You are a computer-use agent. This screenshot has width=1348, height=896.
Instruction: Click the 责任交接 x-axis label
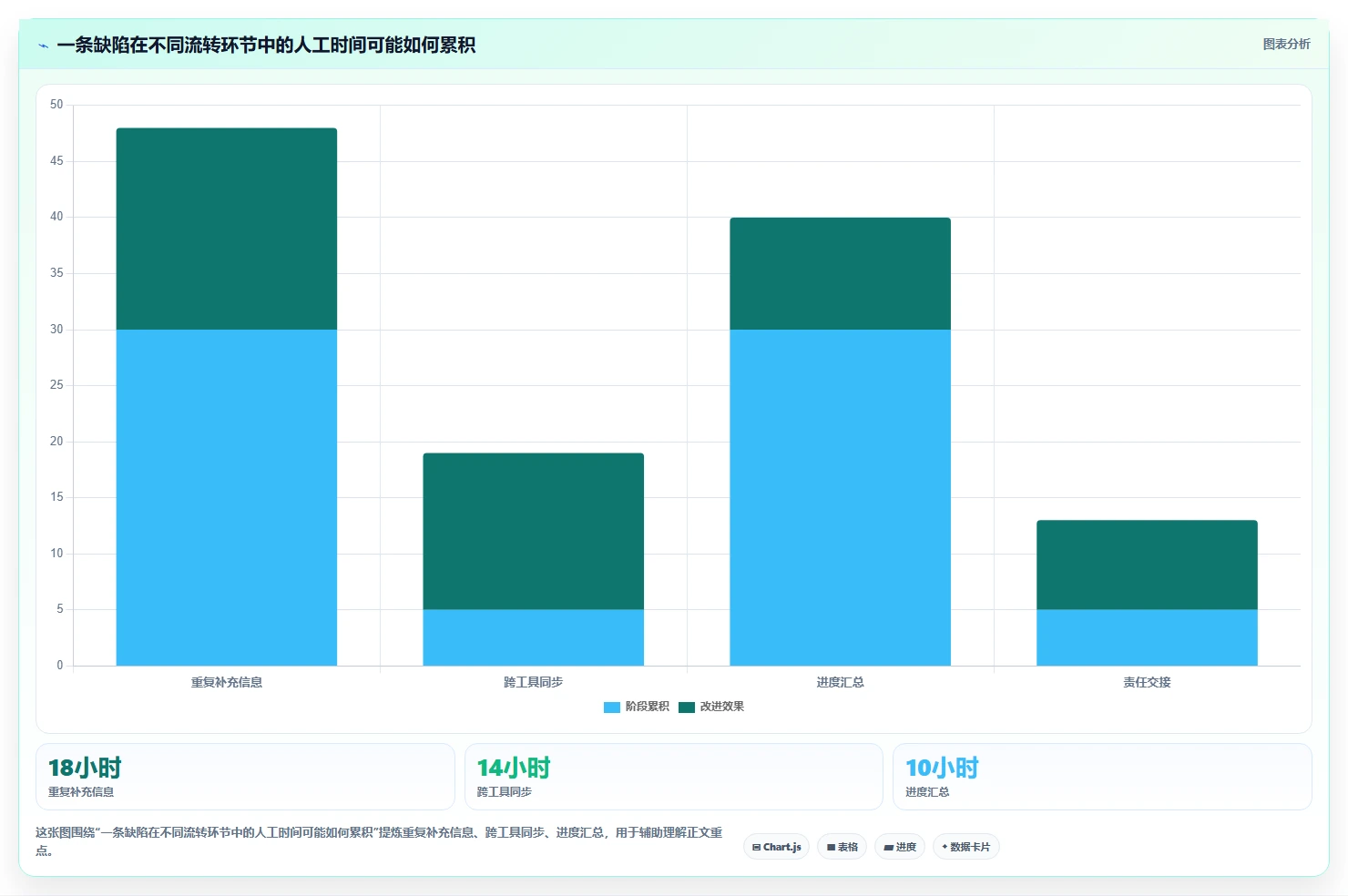(1147, 682)
